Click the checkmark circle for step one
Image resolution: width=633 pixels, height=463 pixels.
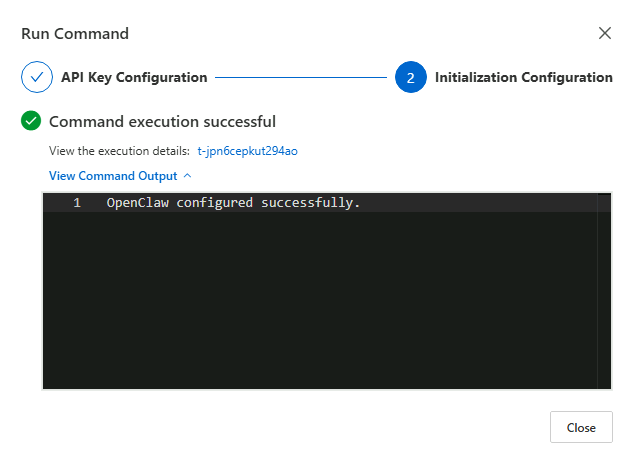coord(37,77)
